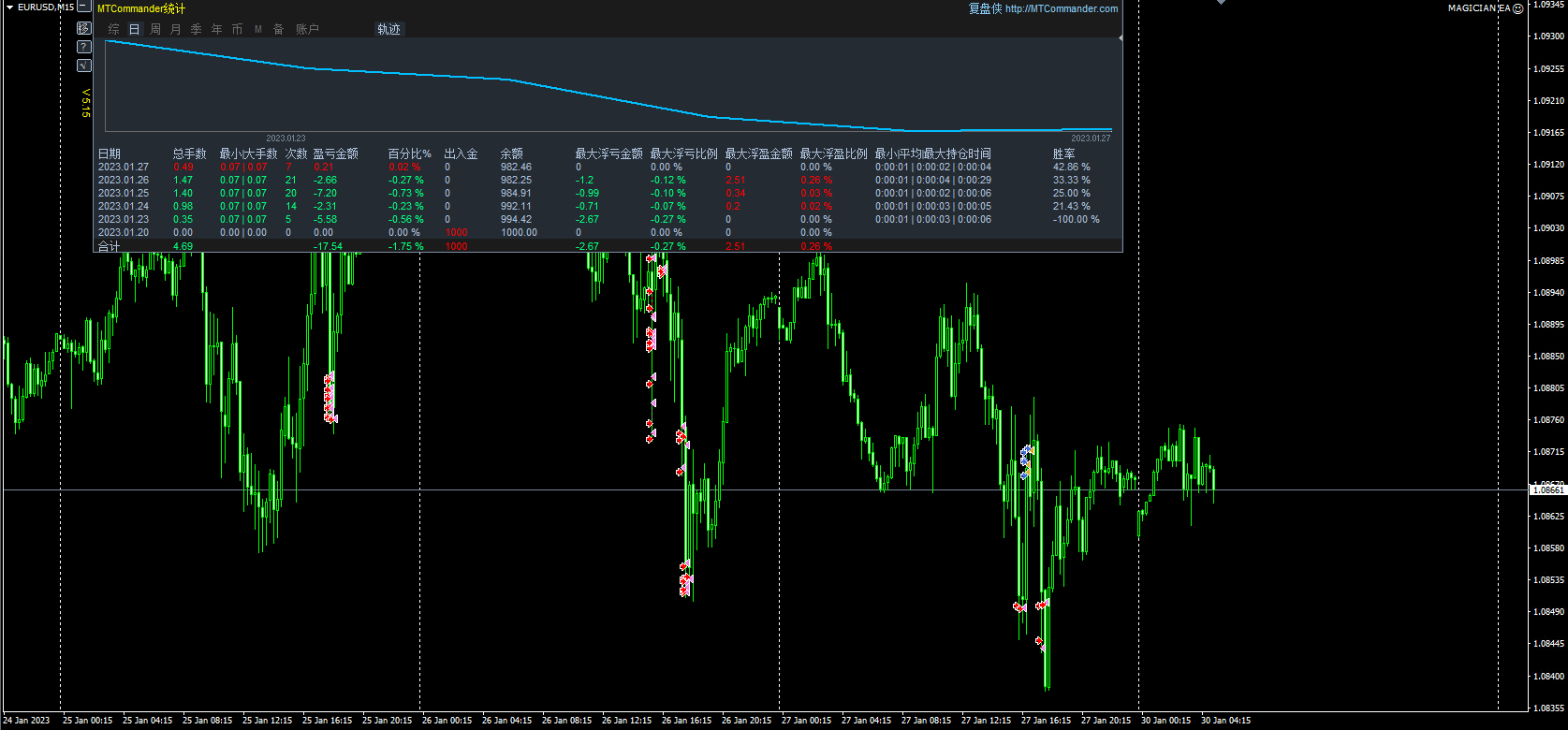
Task: Click the total profit value -17.54
Action: point(328,246)
